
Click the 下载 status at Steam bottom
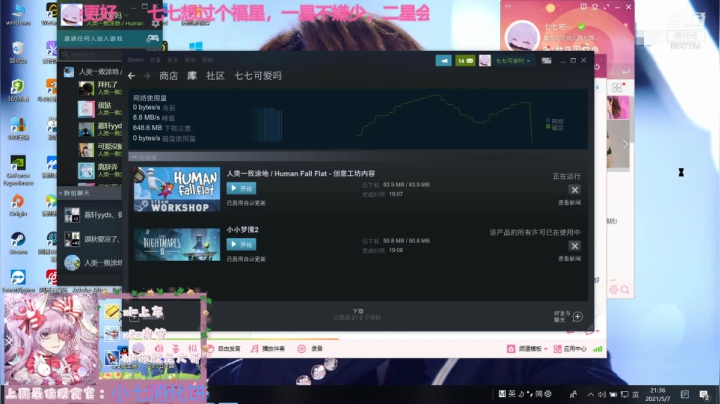tap(357, 314)
